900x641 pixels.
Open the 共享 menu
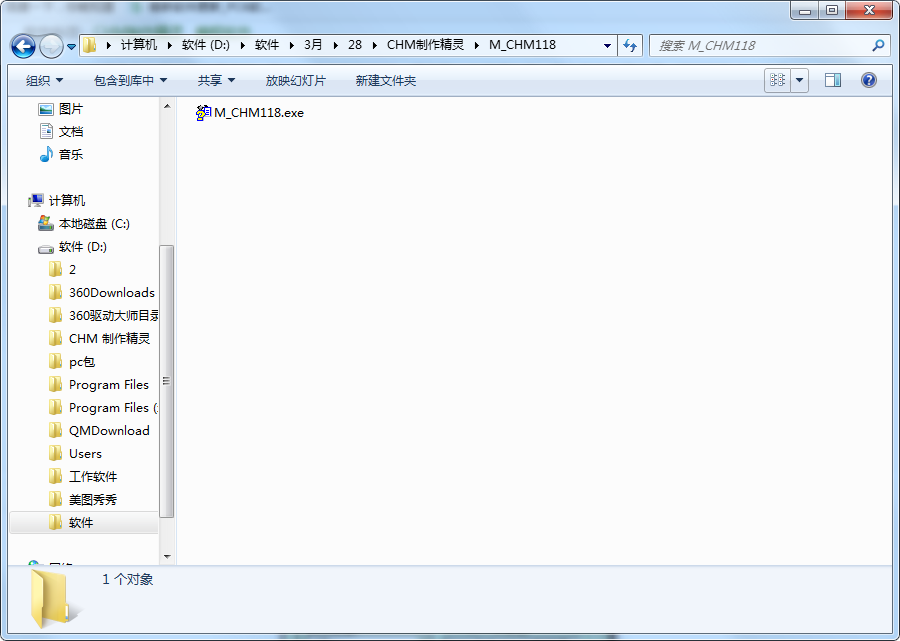pos(216,80)
